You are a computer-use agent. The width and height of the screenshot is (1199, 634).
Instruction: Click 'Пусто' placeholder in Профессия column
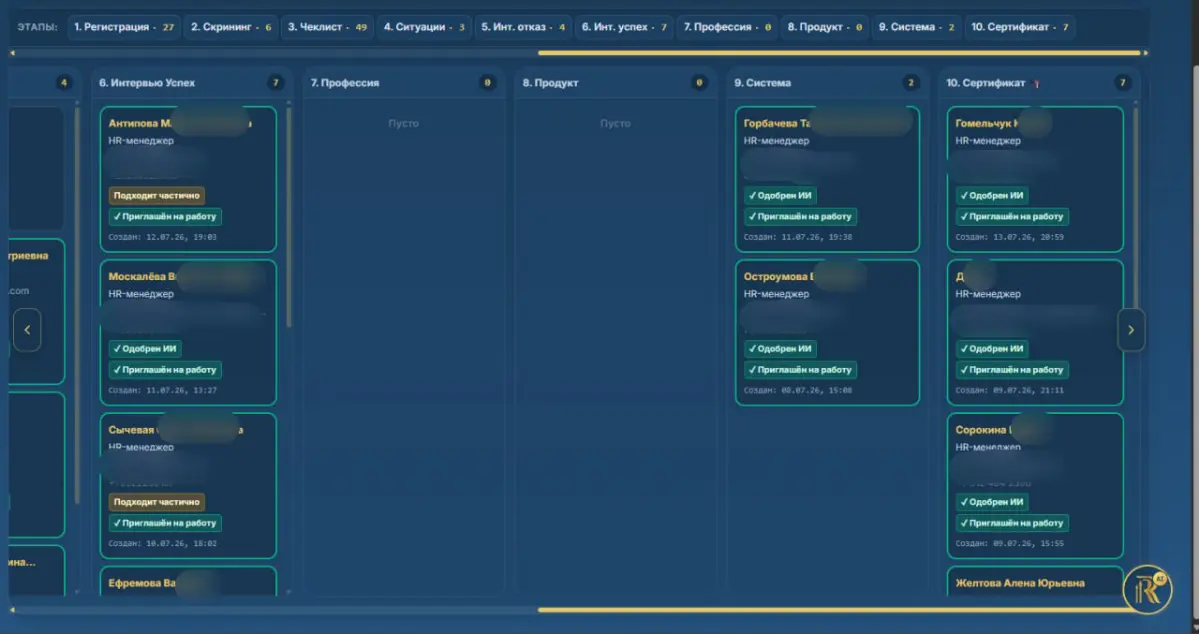tap(404, 123)
